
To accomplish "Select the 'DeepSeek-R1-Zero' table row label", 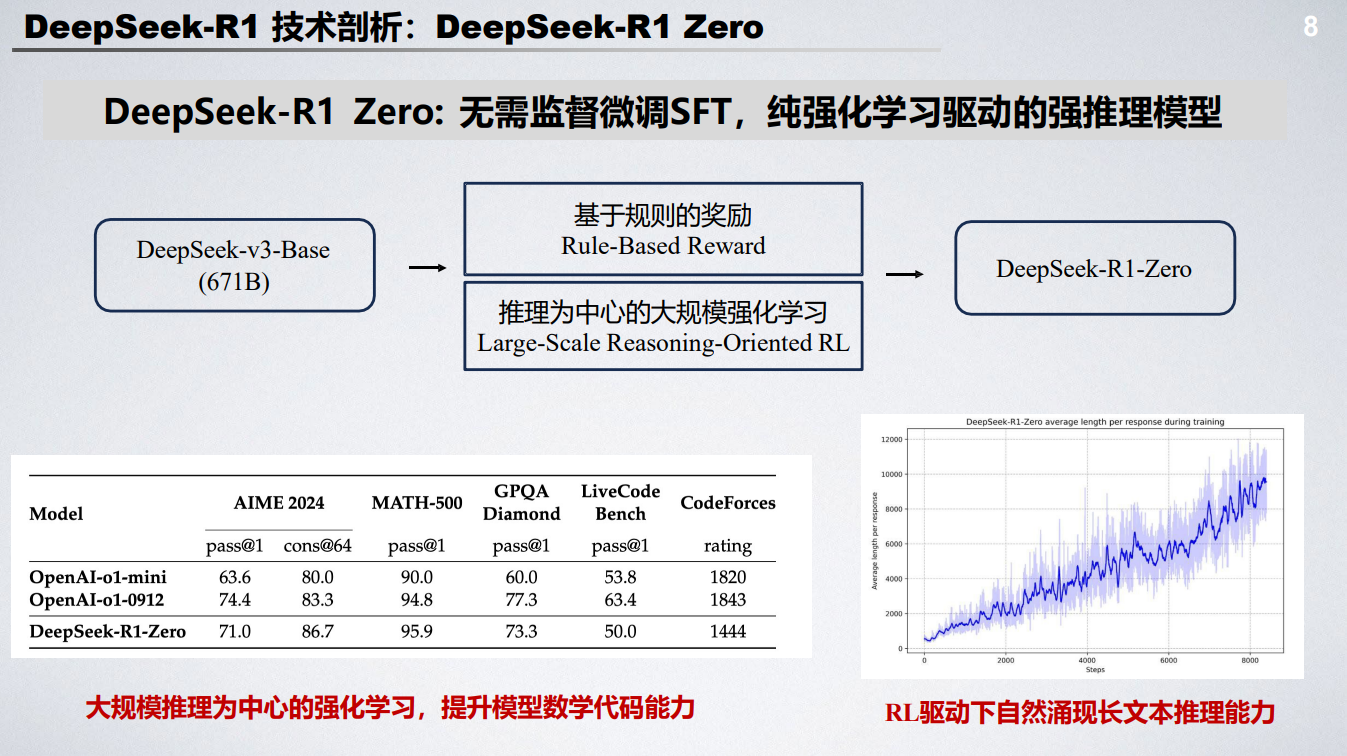I will click(108, 632).
